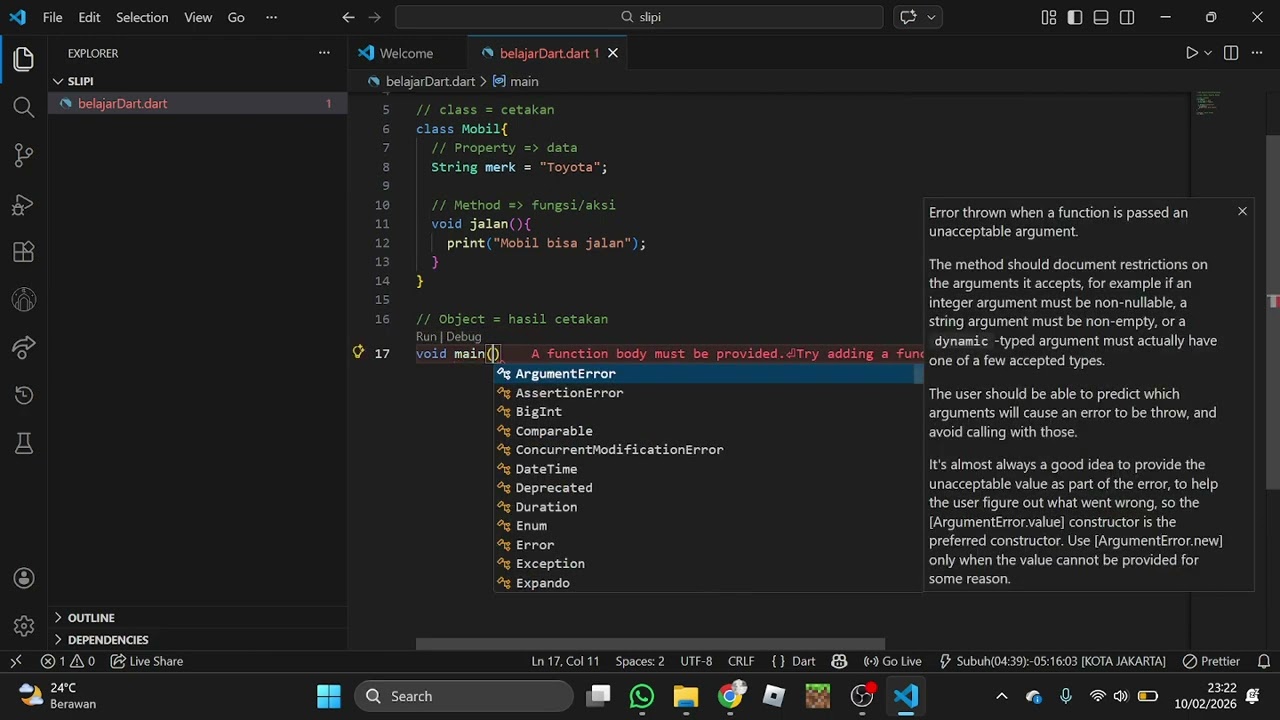Image resolution: width=1280 pixels, height=720 pixels.
Task: Open the Explorer view in activity bar
Action: (x=24, y=59)
